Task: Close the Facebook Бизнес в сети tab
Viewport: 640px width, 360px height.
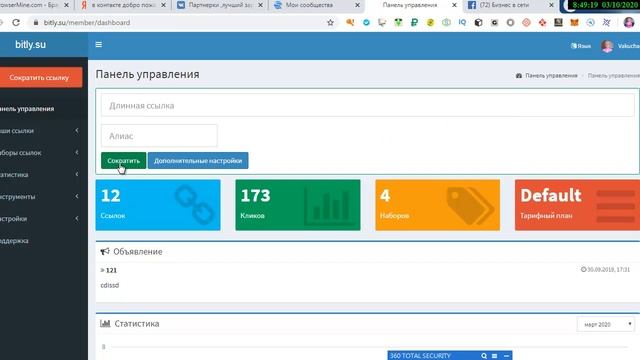Action: pos(551,5)
